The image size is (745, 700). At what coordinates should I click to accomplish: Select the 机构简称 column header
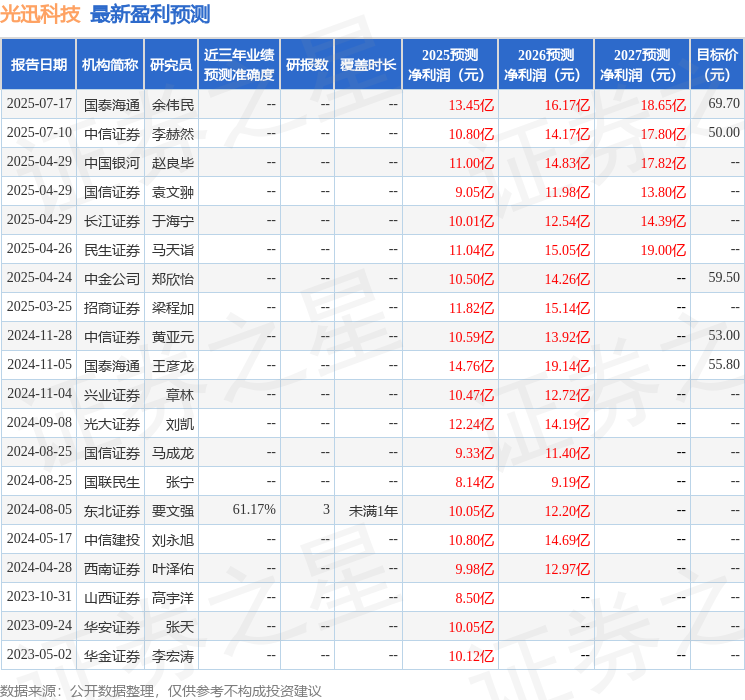(x=110, y=65)
